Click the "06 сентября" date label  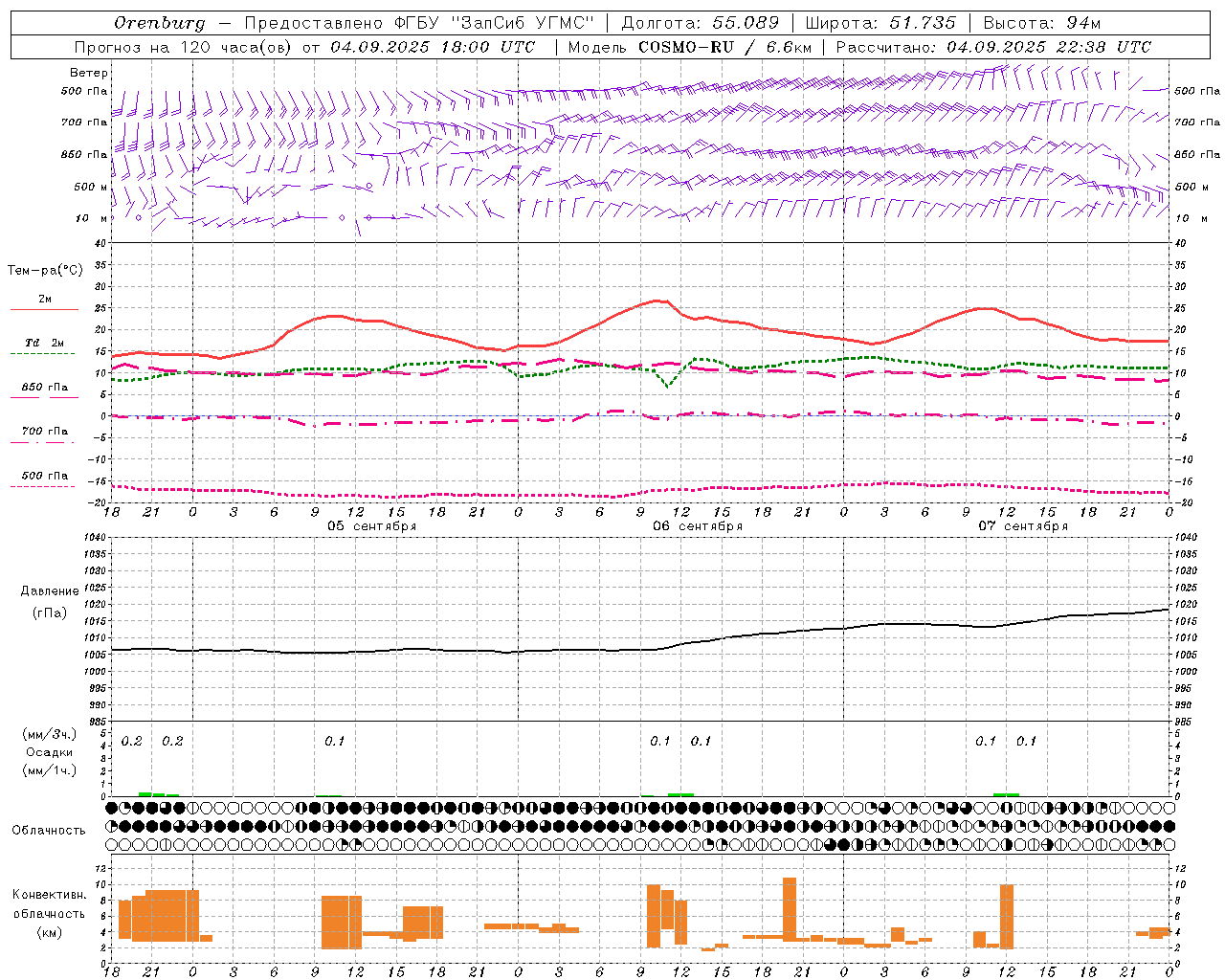coord(698,526)
